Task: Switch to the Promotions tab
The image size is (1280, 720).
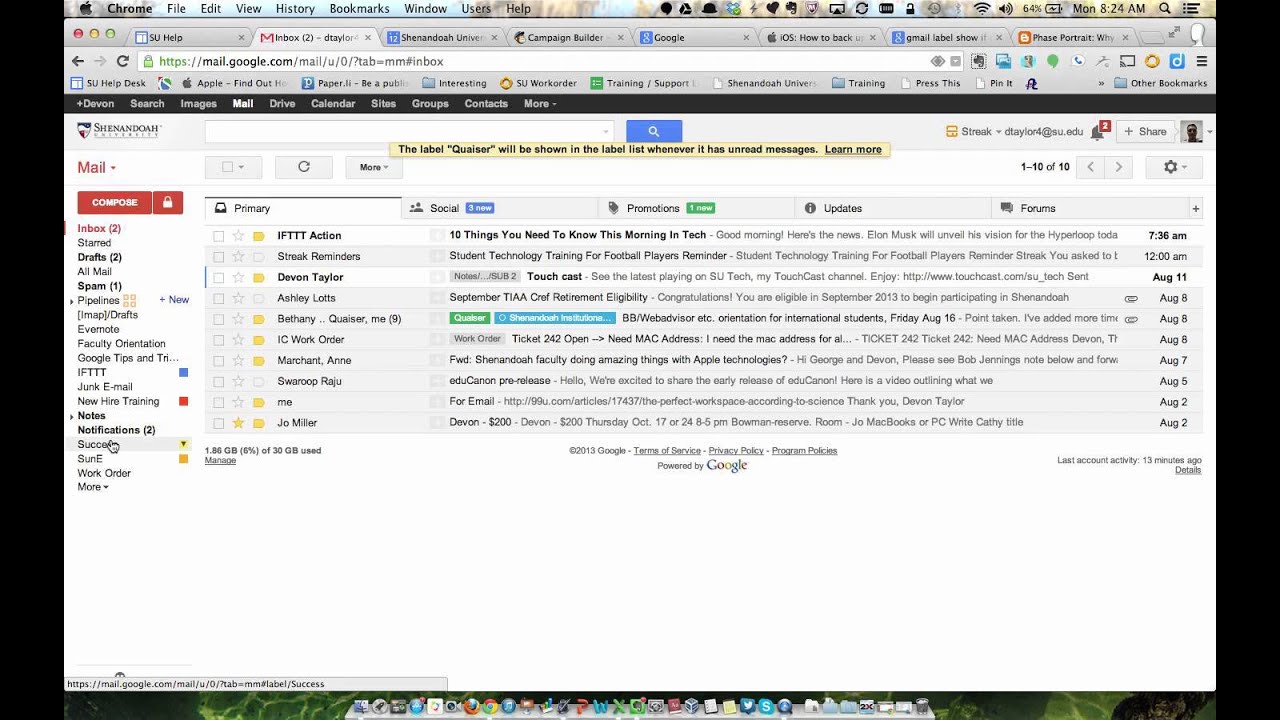Action: click(698, 208)
